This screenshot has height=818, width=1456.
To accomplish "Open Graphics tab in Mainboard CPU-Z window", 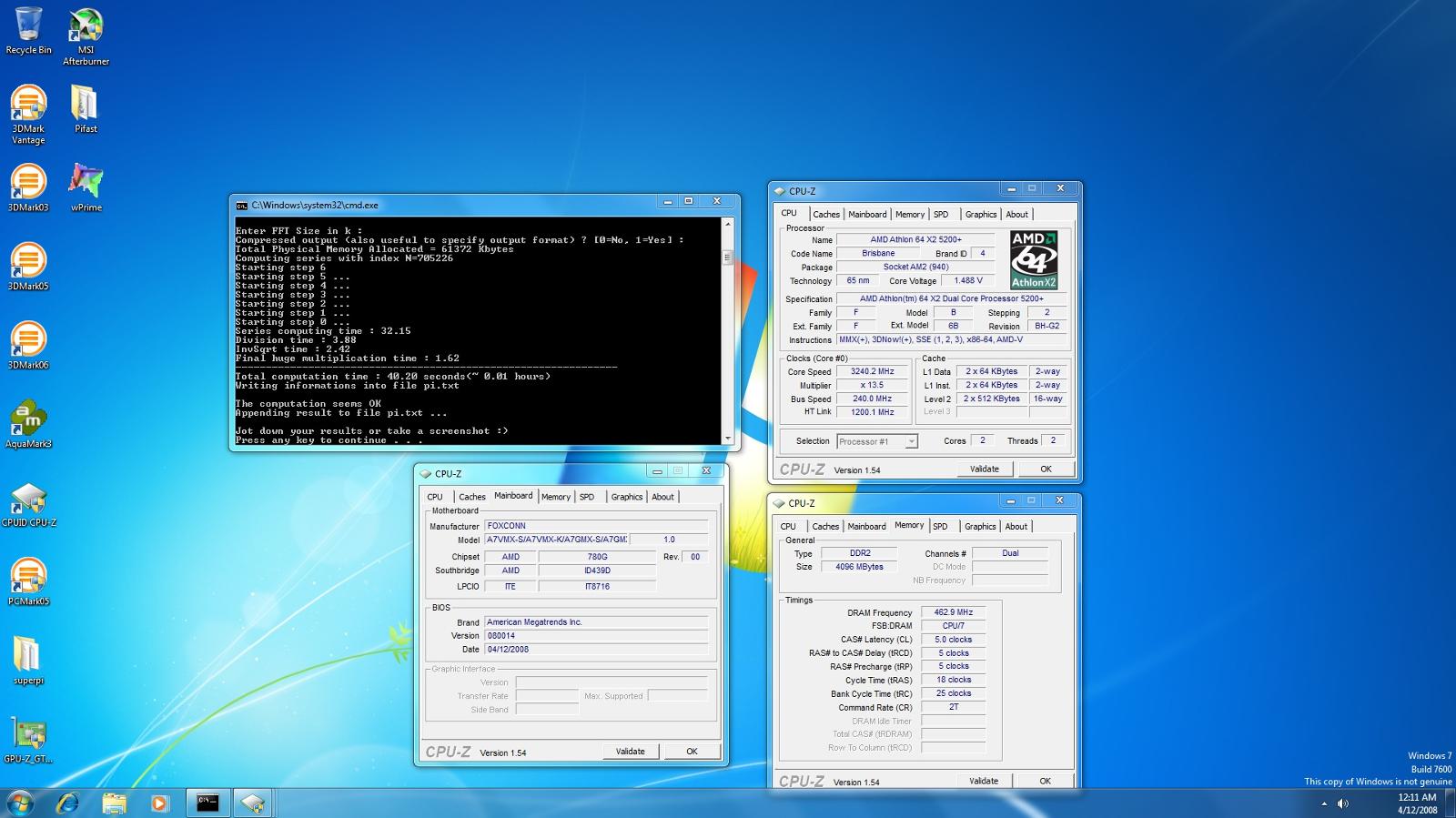I will (x=627, y=497).
